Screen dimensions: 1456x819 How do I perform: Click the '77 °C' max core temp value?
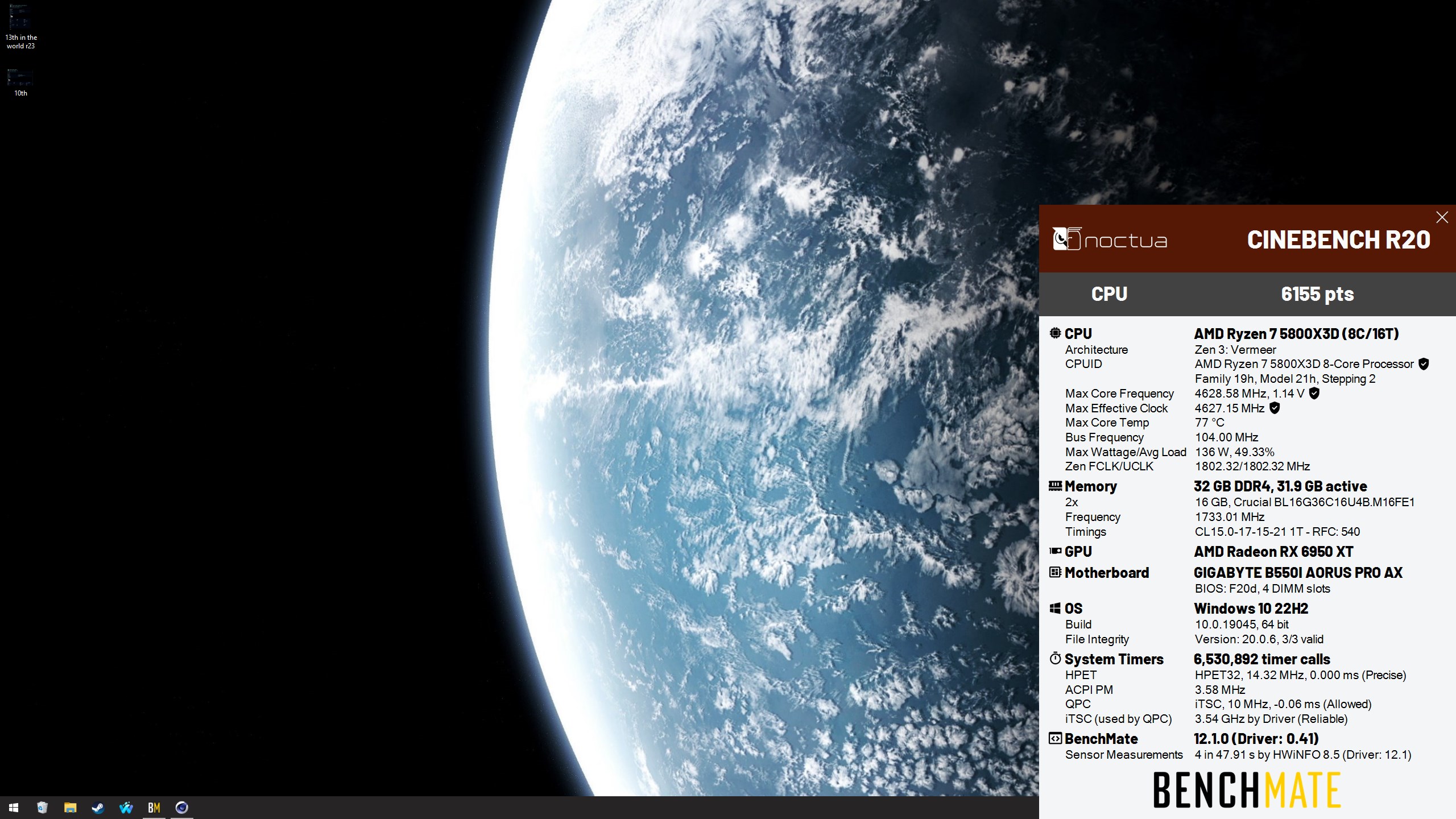pyautogui.click(x=1209, y=423)
